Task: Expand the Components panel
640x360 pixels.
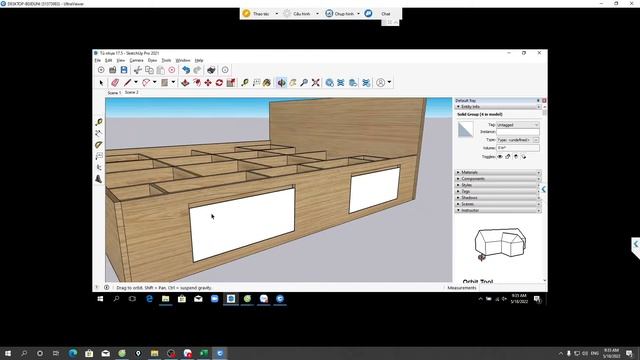Action: [498, 179]
